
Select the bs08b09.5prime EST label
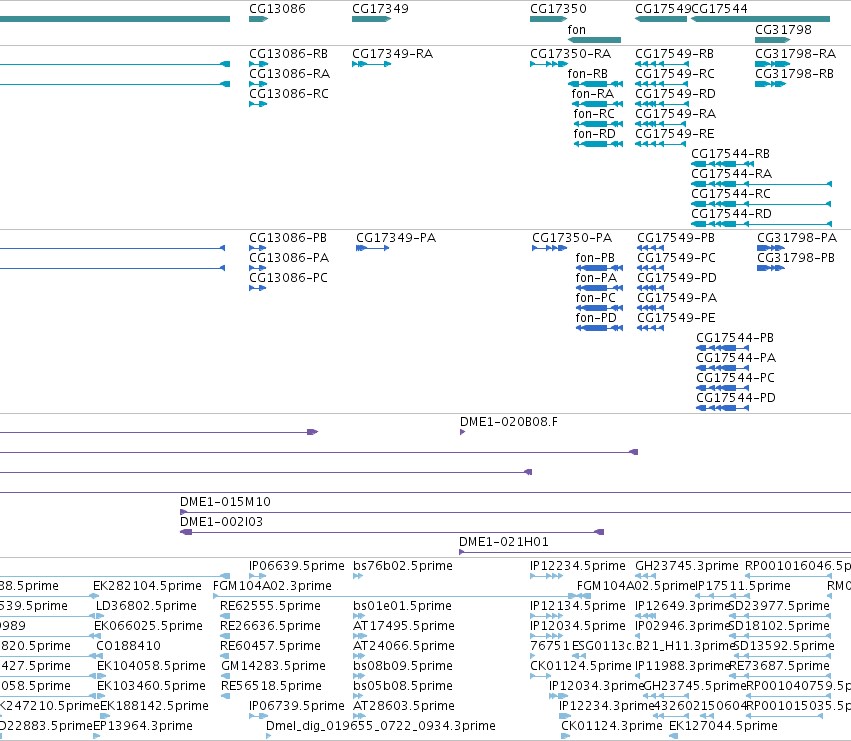404,666
